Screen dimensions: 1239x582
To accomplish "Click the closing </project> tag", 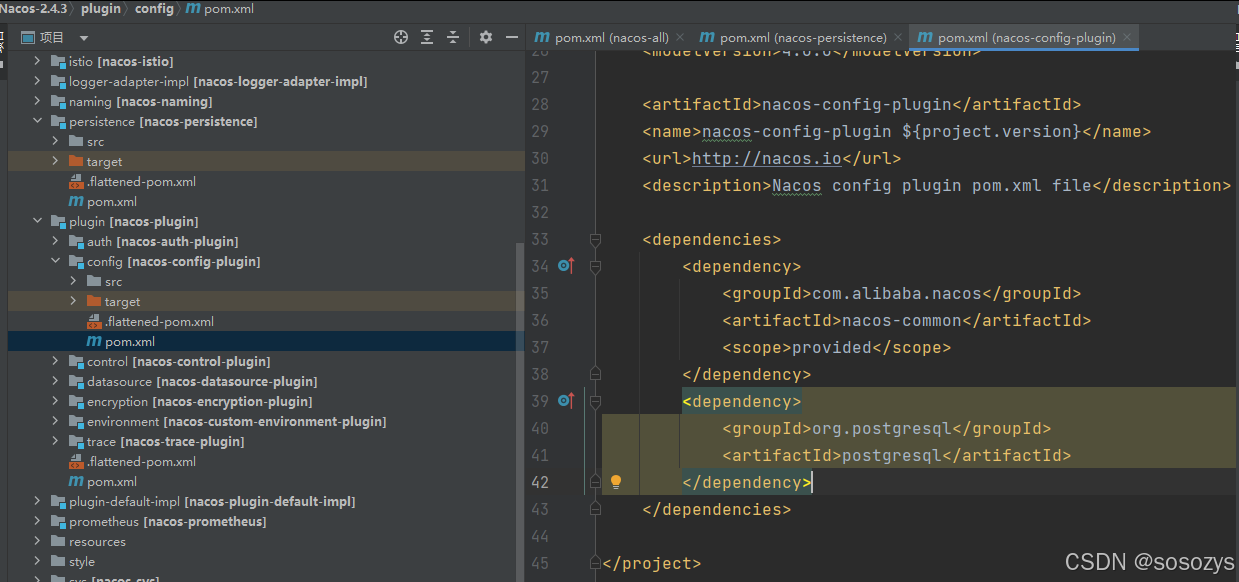I will click(x=652, y=563).
